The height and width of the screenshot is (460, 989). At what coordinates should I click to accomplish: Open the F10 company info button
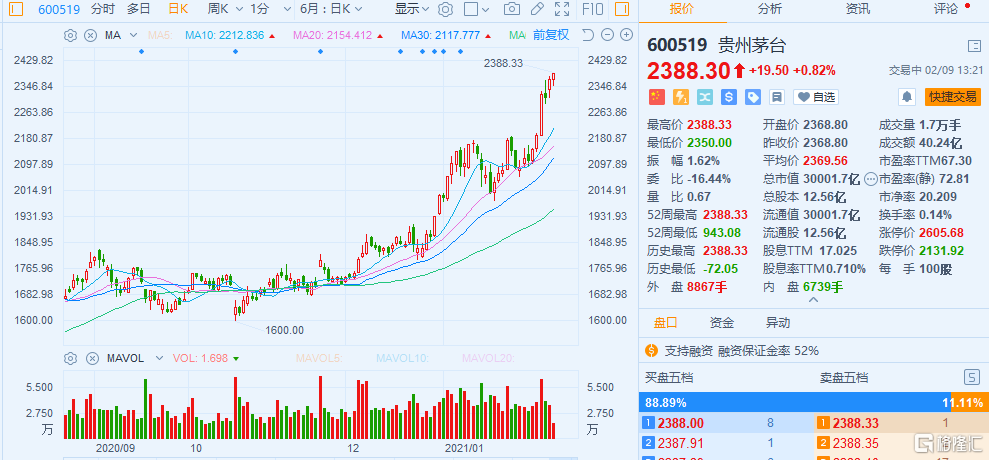tap(592, 9)
